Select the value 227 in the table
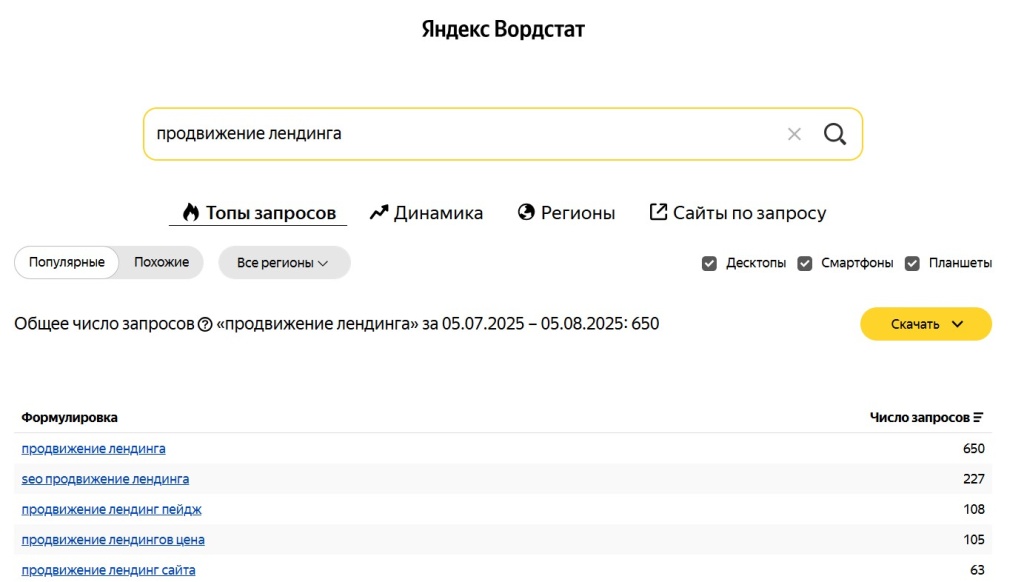Viewport: 1024px width, 582px height. [974, 479]
